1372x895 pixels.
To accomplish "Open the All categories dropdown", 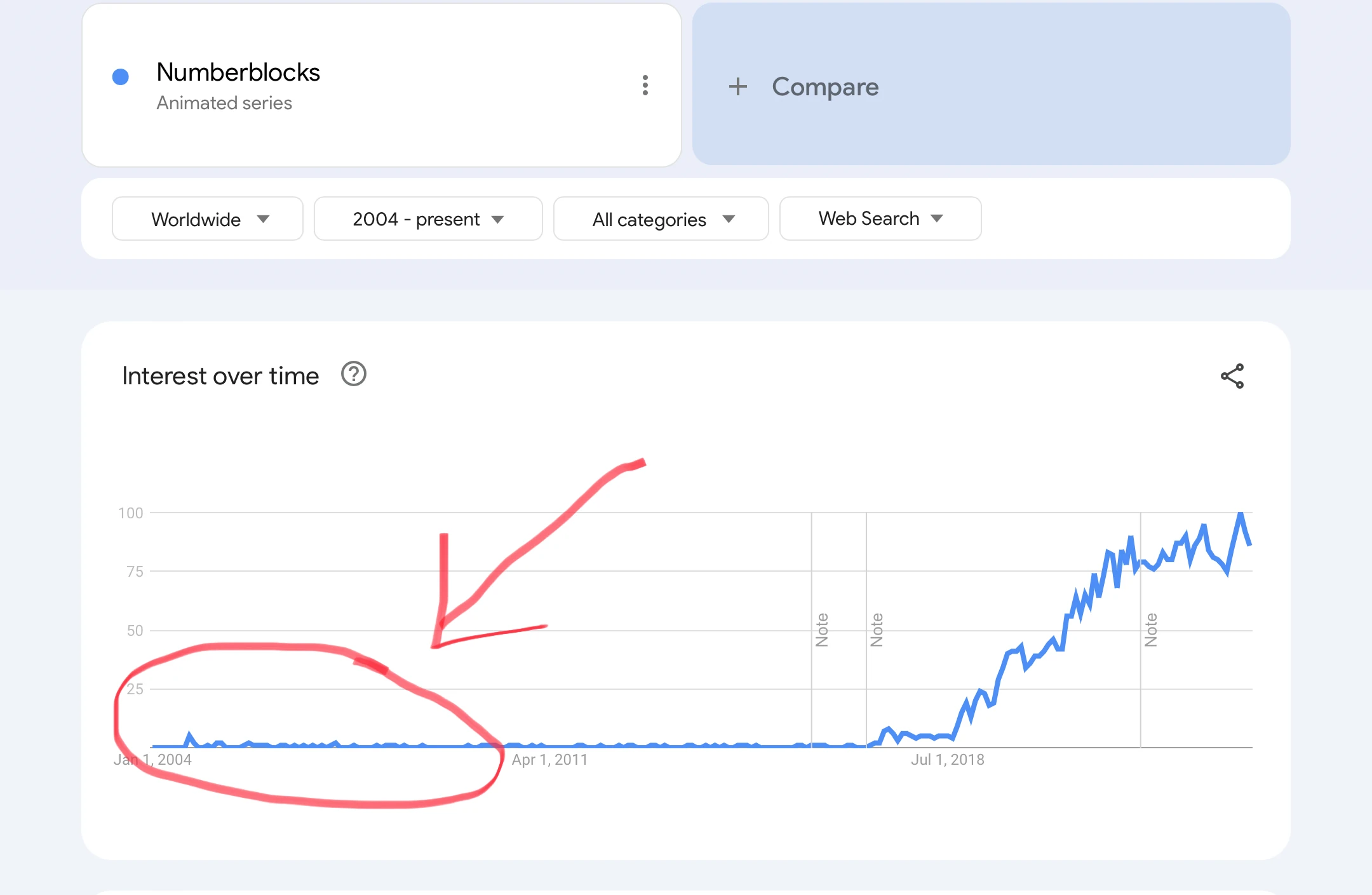I will pyautogui.click(x=661, y=219).
